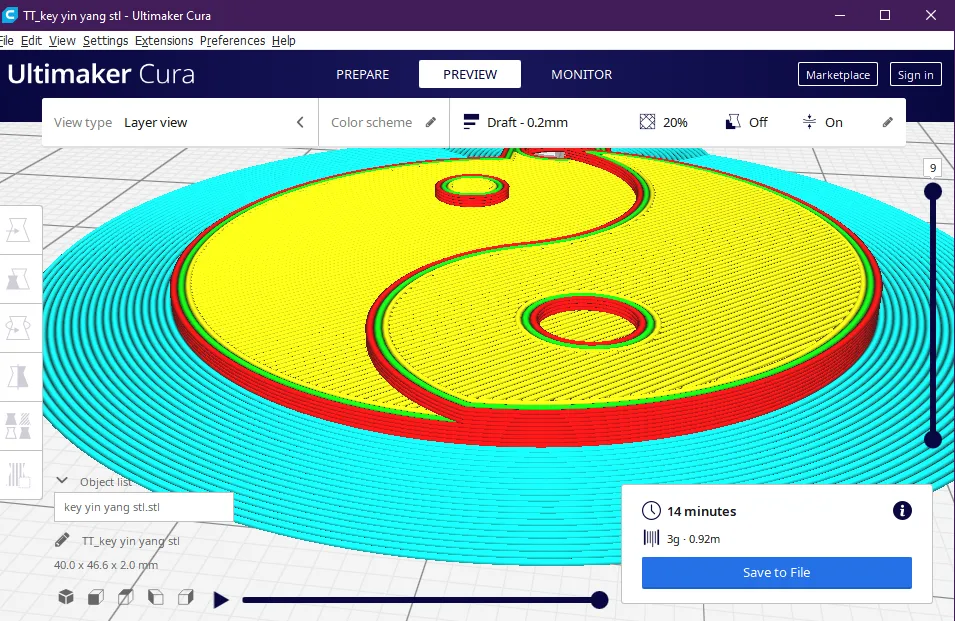Click the pencil icon to rename job
Image resolution: width=955 pixels, height=621 pixels.
[x=62, y=540]
